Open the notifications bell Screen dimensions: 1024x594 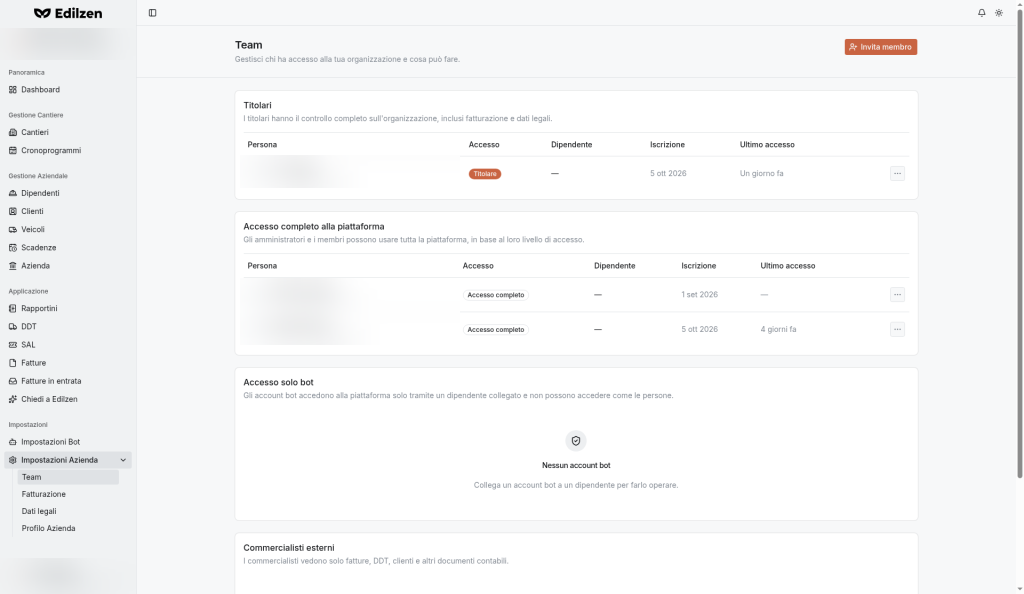pos(981,13)
